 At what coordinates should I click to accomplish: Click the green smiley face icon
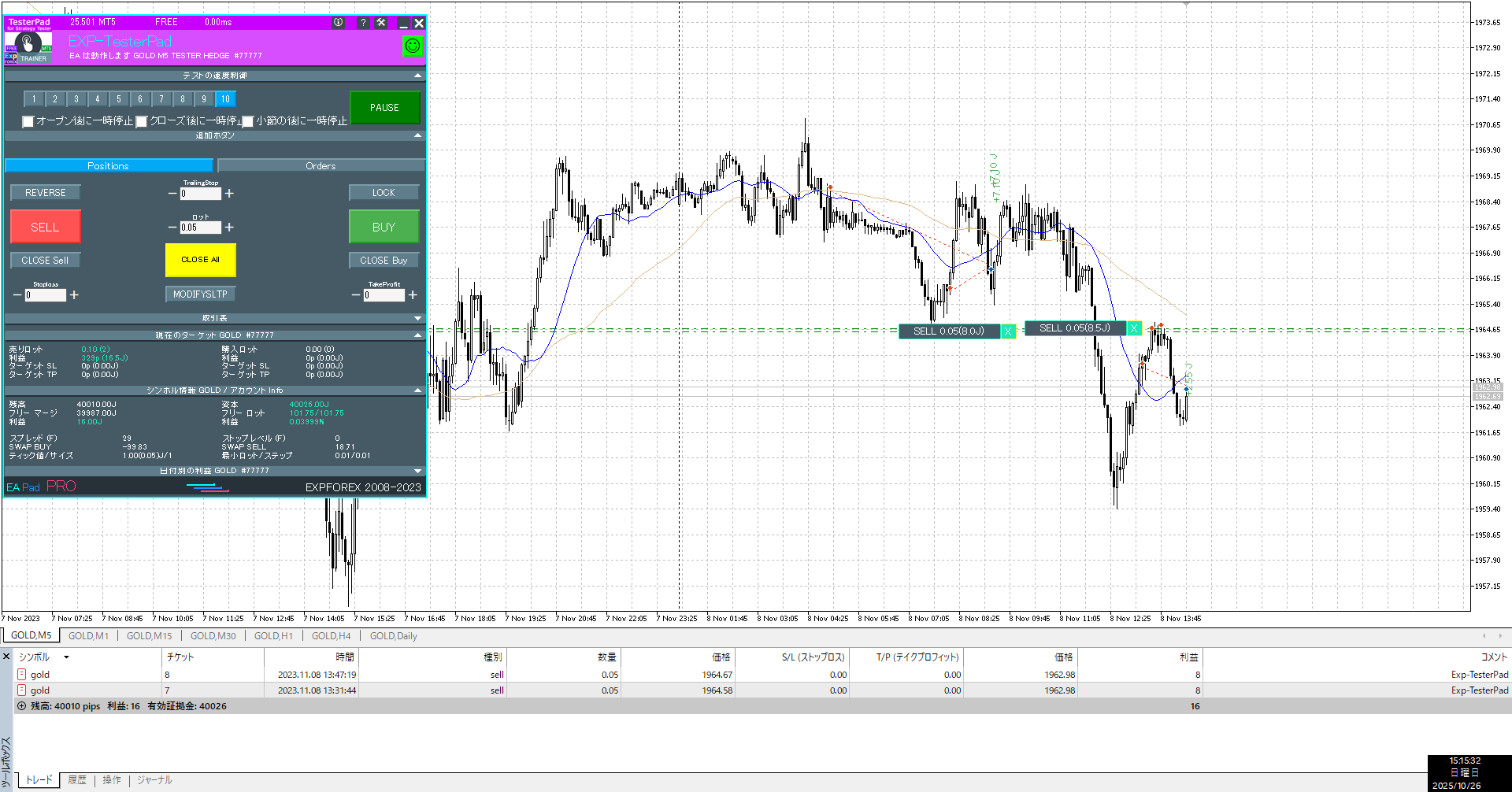(412, 46)
